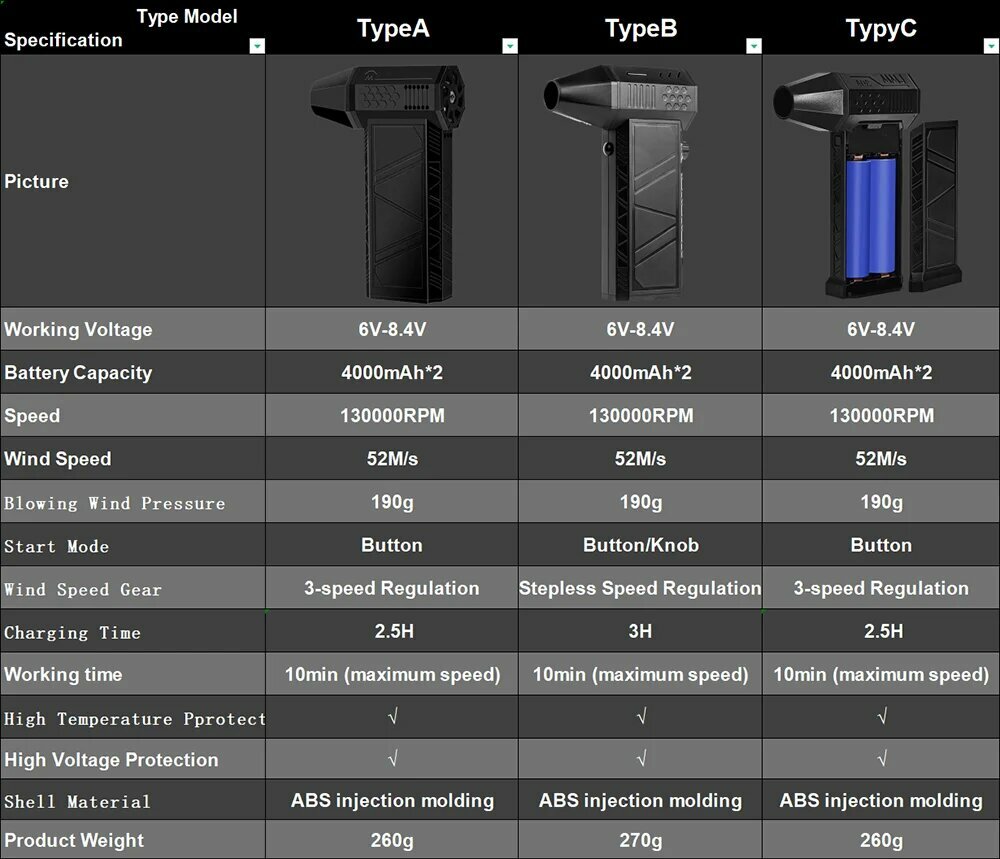Select the Wind Speed row label
This screenshot has width=1000, height=859.
(57, 459)
